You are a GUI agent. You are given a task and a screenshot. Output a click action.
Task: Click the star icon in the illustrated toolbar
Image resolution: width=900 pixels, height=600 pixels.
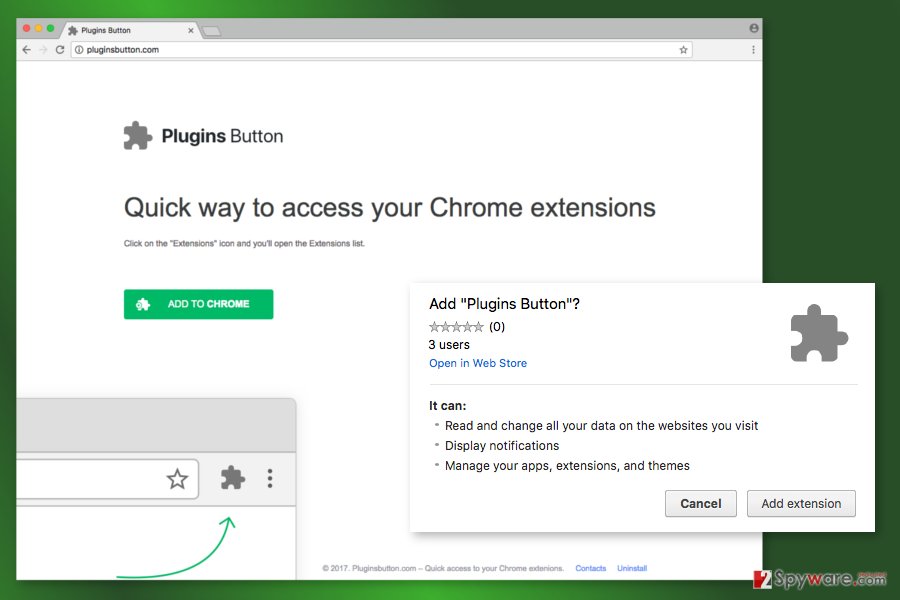pyautogui.click(x=177, y=479)
